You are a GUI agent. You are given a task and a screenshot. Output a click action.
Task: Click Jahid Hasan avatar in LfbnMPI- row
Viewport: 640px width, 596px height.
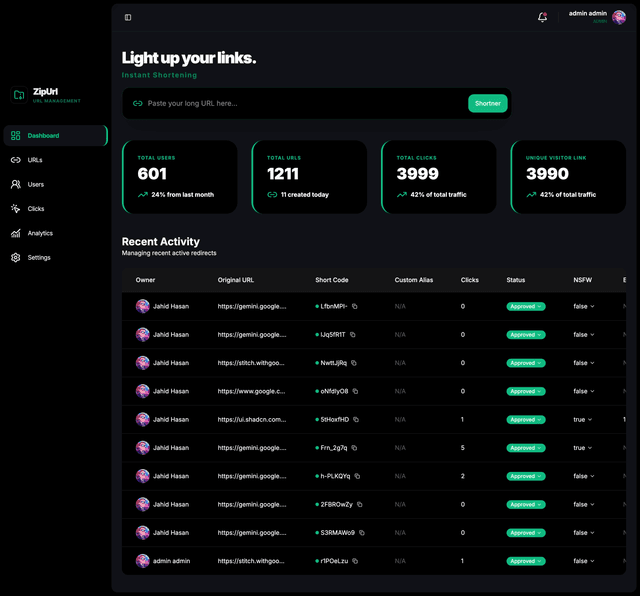point(142,306)
